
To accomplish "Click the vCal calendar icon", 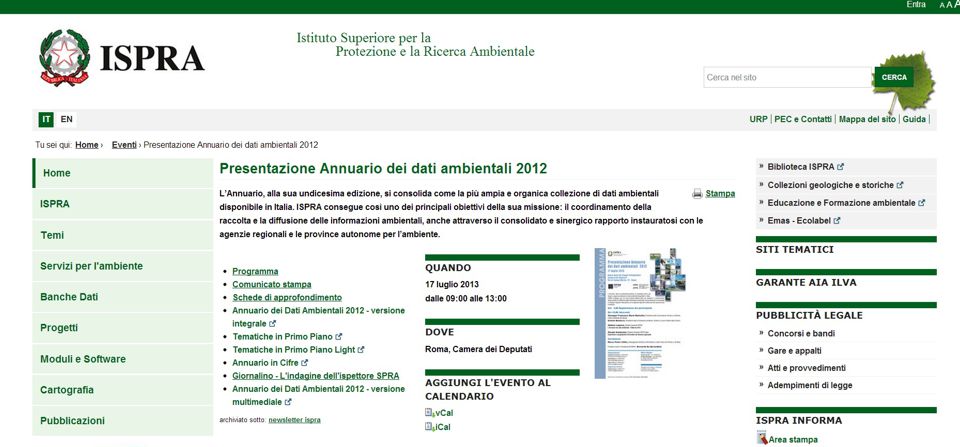I will tap(429, 413).
